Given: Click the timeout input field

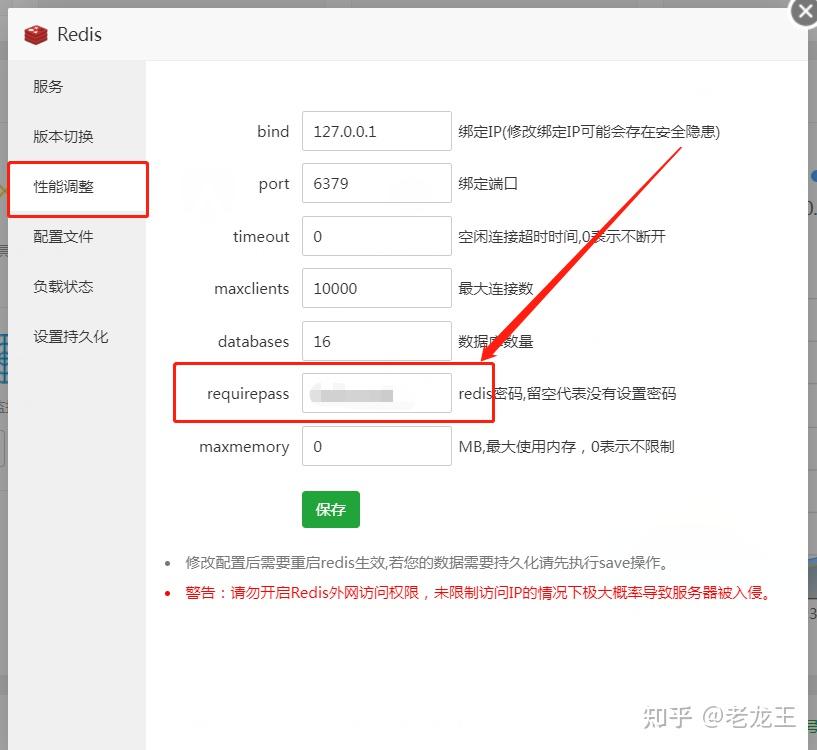Looking at the screenshot, I should click(x=376, y=236).
